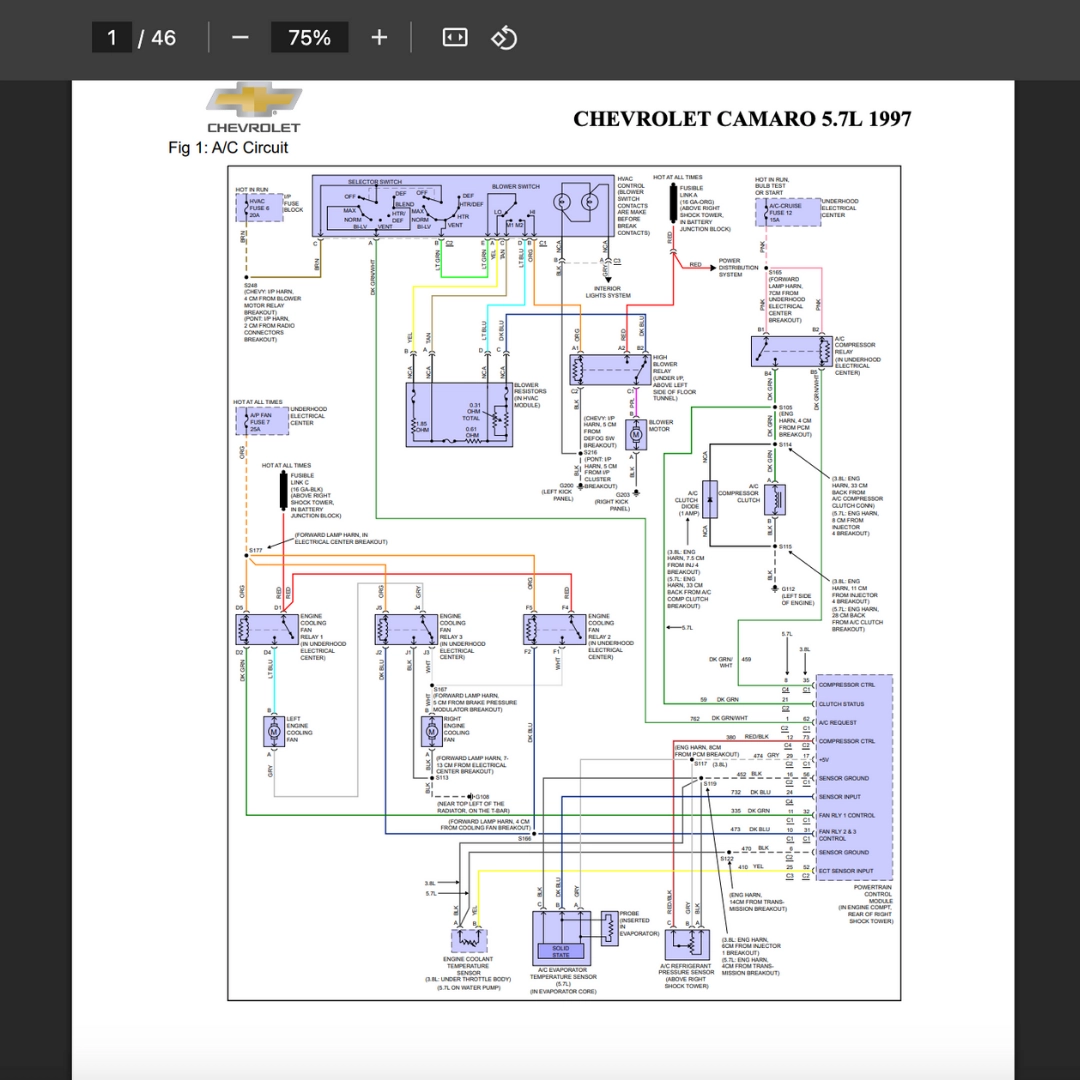Click the Right Engine Cooling Fan motor

click(x=432, y=731)
